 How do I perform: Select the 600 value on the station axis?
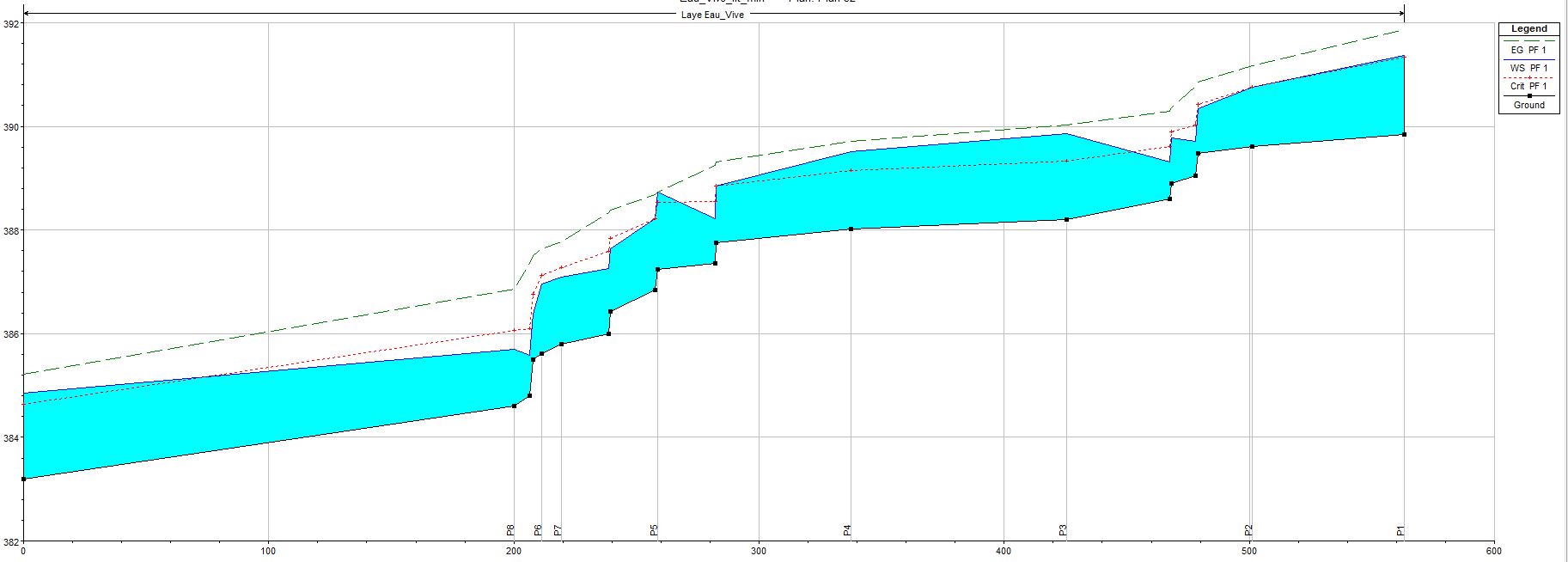(1493, 551)
